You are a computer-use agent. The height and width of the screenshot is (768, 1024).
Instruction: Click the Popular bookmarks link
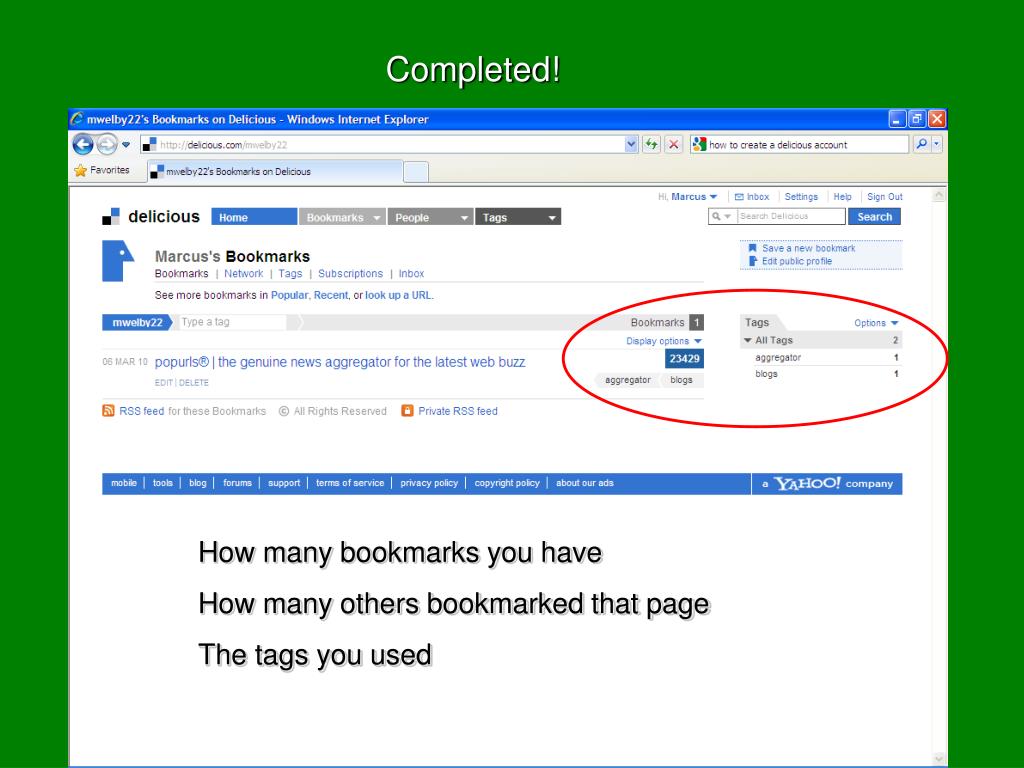tap(289, 295)
